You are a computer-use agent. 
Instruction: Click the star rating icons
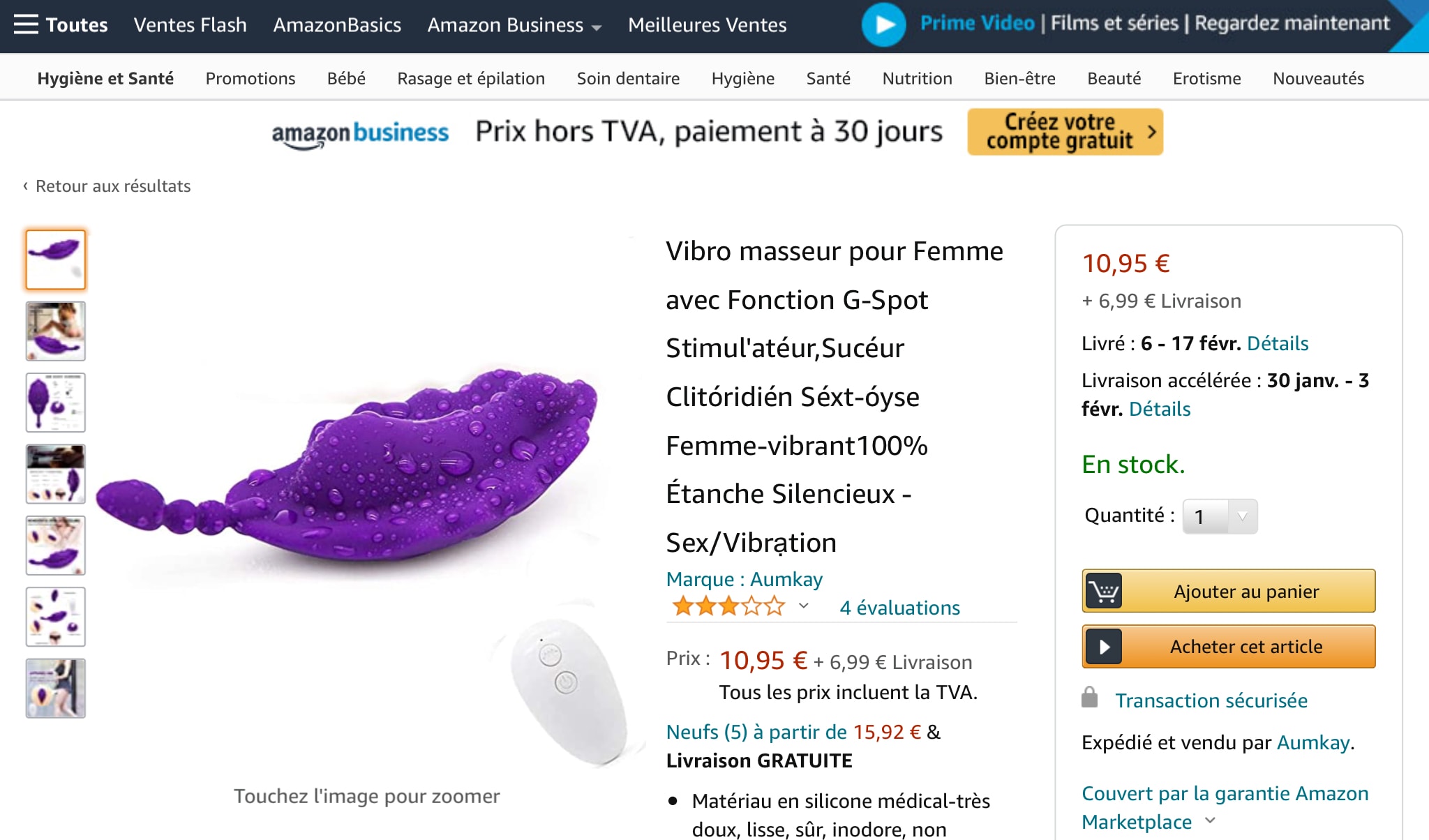pyautogui.click(x=728, y=607)
